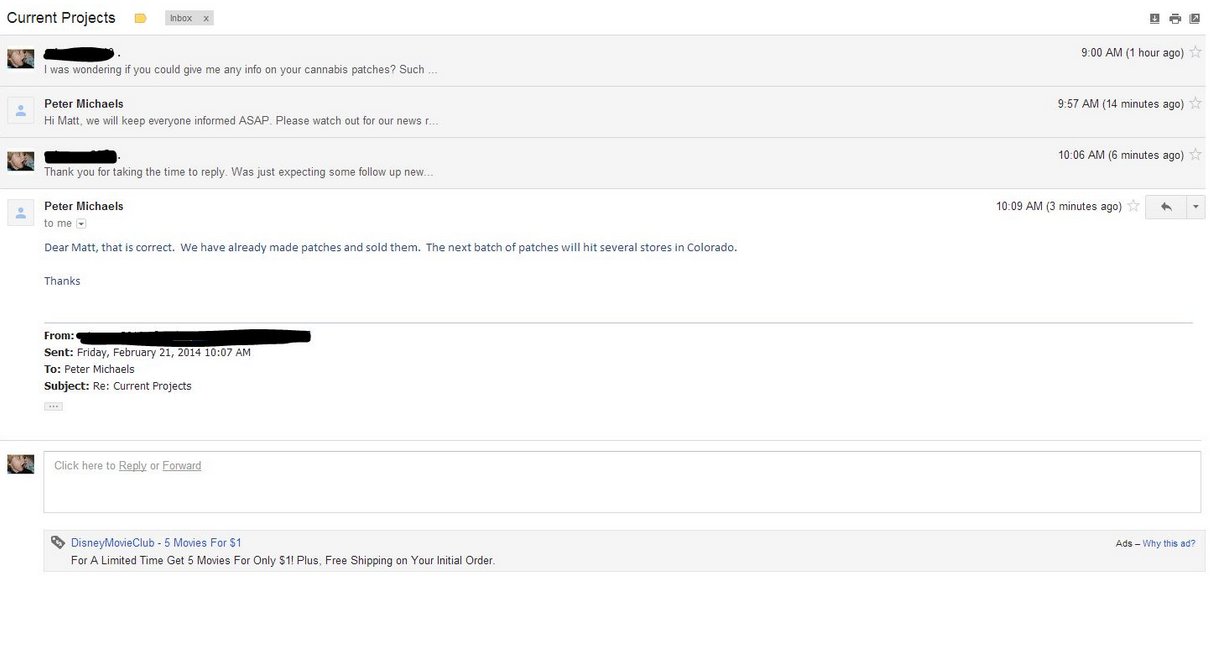The width and height of the screenshot is (1219, 659).
Task: Click the Reply link in reply box
Action: 132,466
